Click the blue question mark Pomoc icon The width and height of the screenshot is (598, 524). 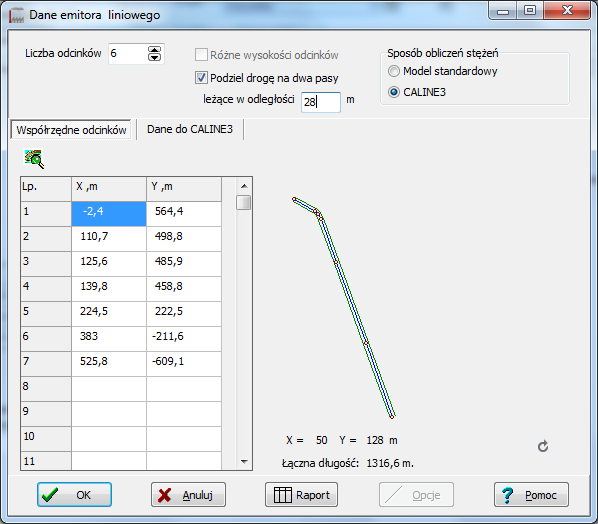pos(507,495)
